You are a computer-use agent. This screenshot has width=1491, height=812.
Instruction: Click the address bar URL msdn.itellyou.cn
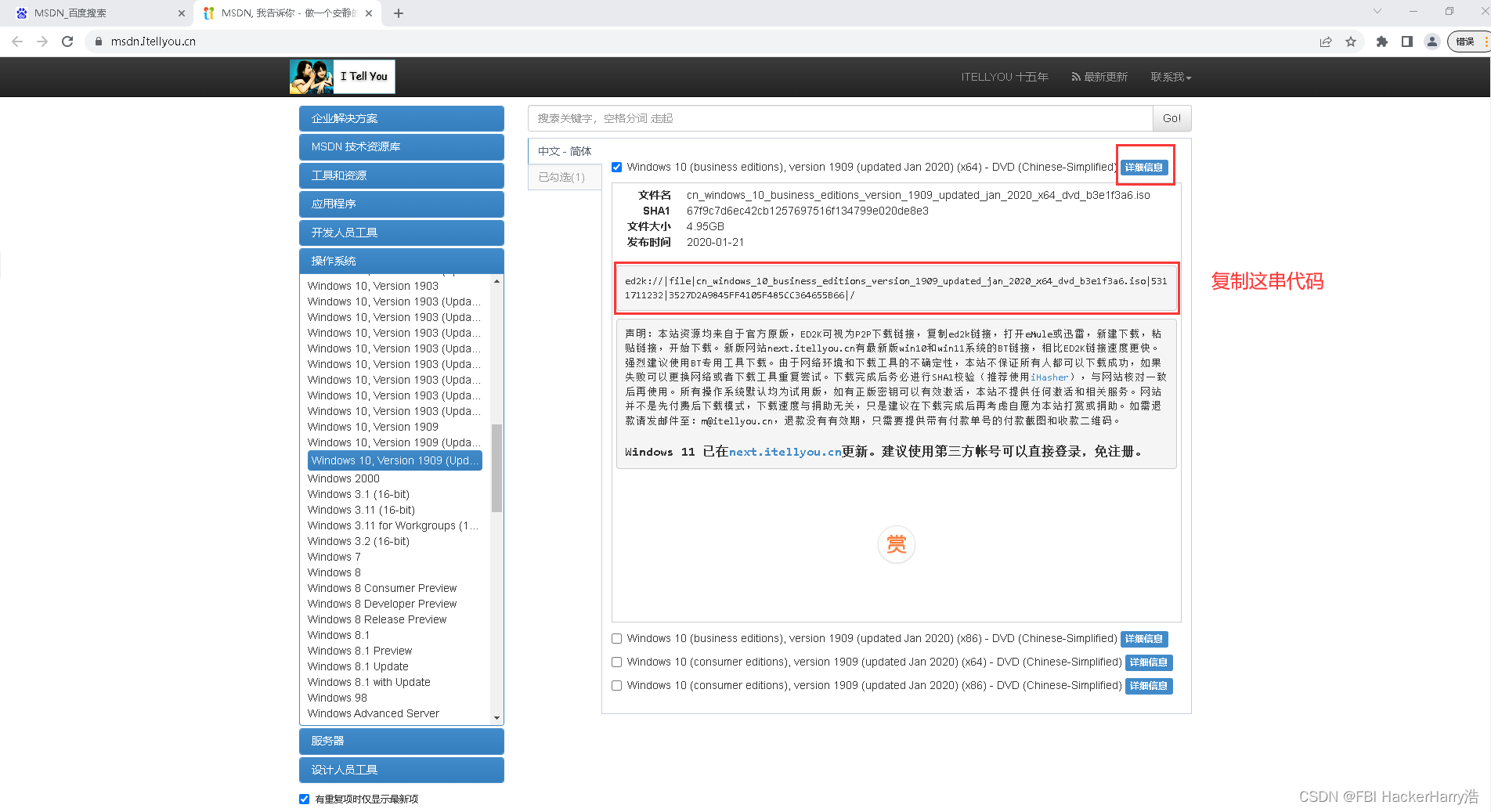[x=153, y=42]
